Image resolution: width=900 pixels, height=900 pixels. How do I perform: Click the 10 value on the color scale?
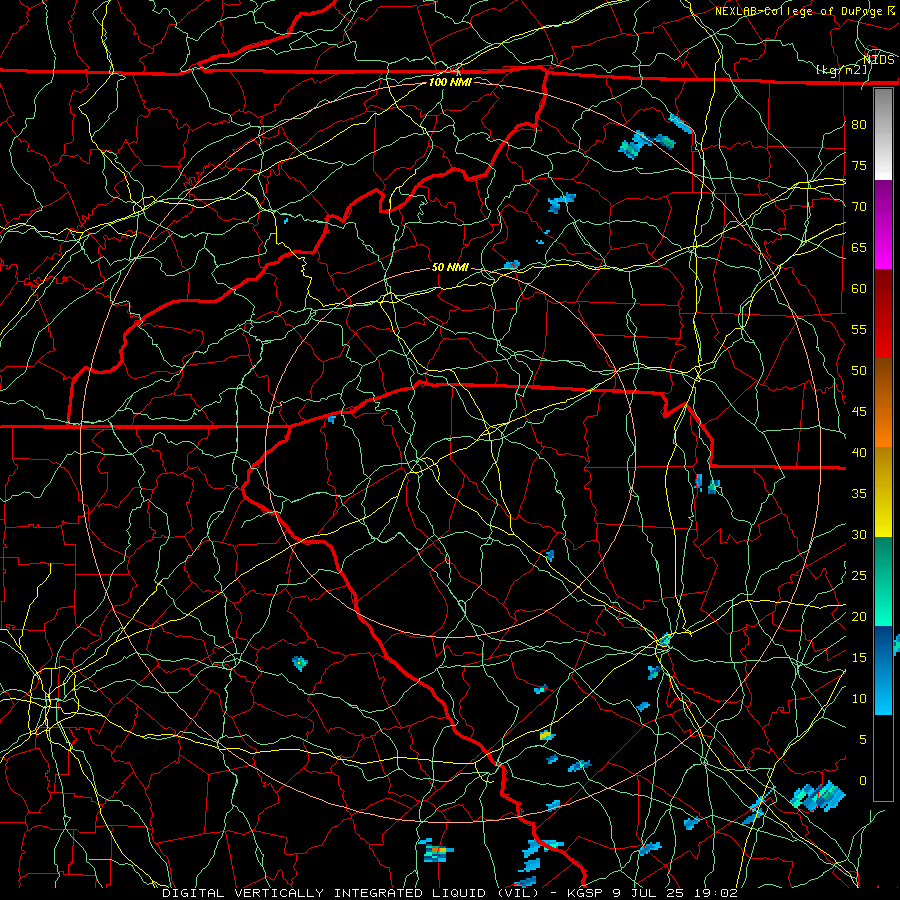859,699
